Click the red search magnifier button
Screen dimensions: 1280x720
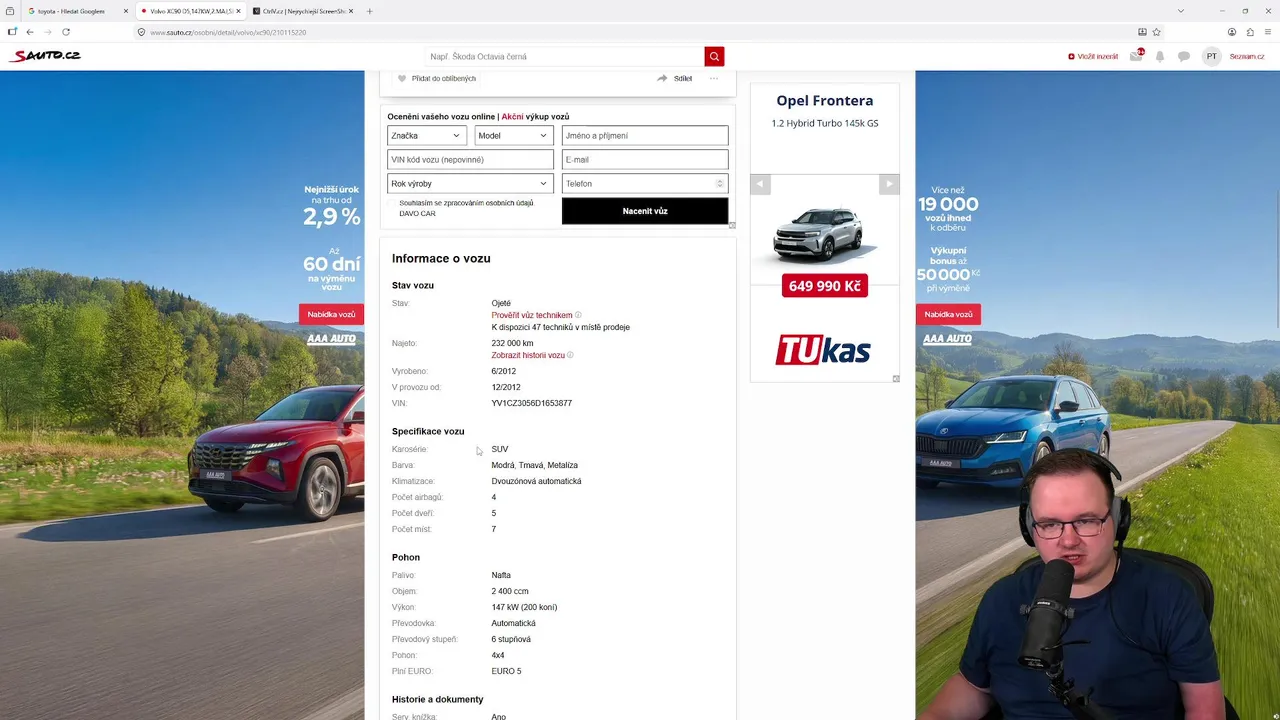(714, 56)
